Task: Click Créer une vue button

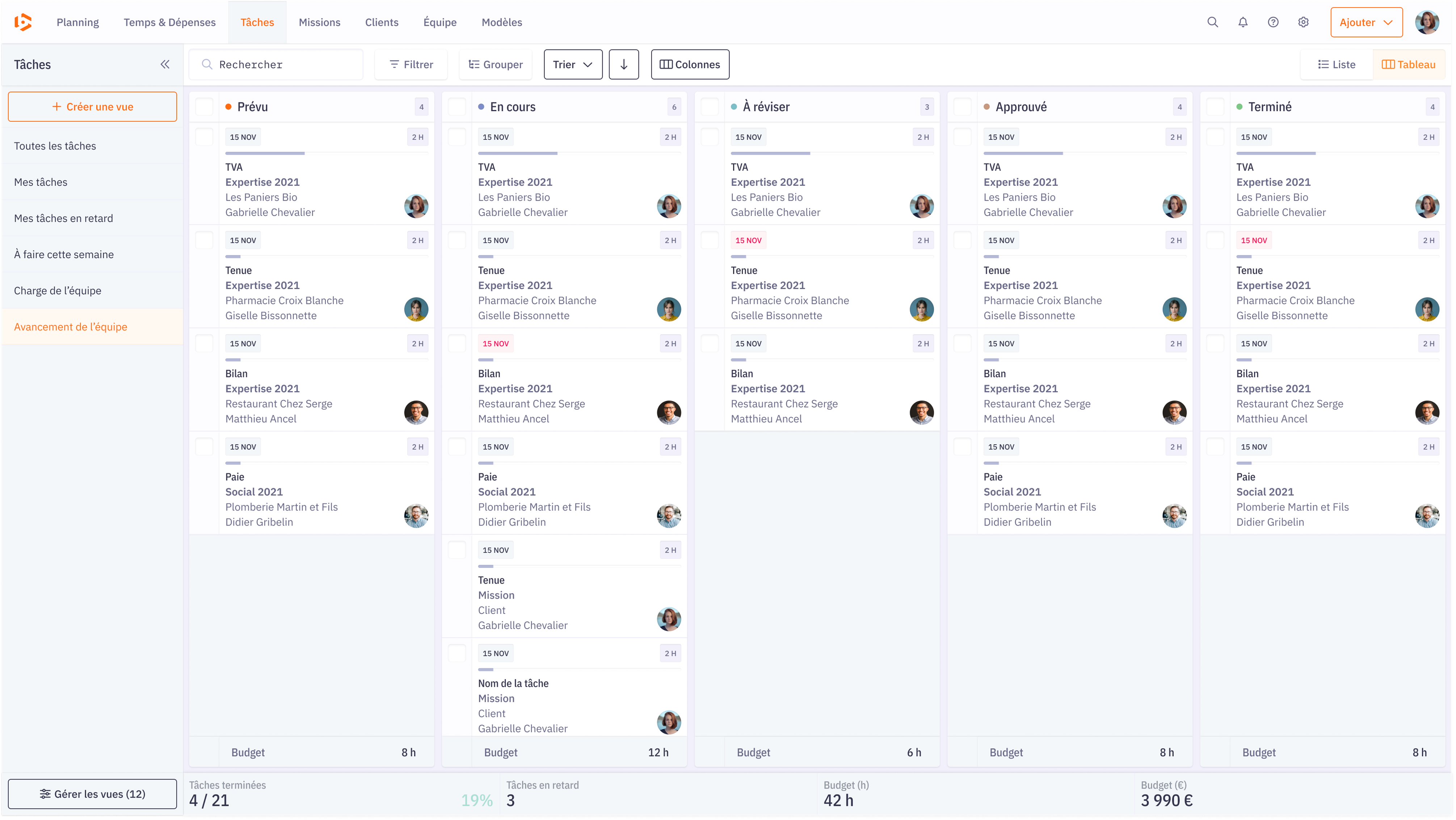Action: 92,106
